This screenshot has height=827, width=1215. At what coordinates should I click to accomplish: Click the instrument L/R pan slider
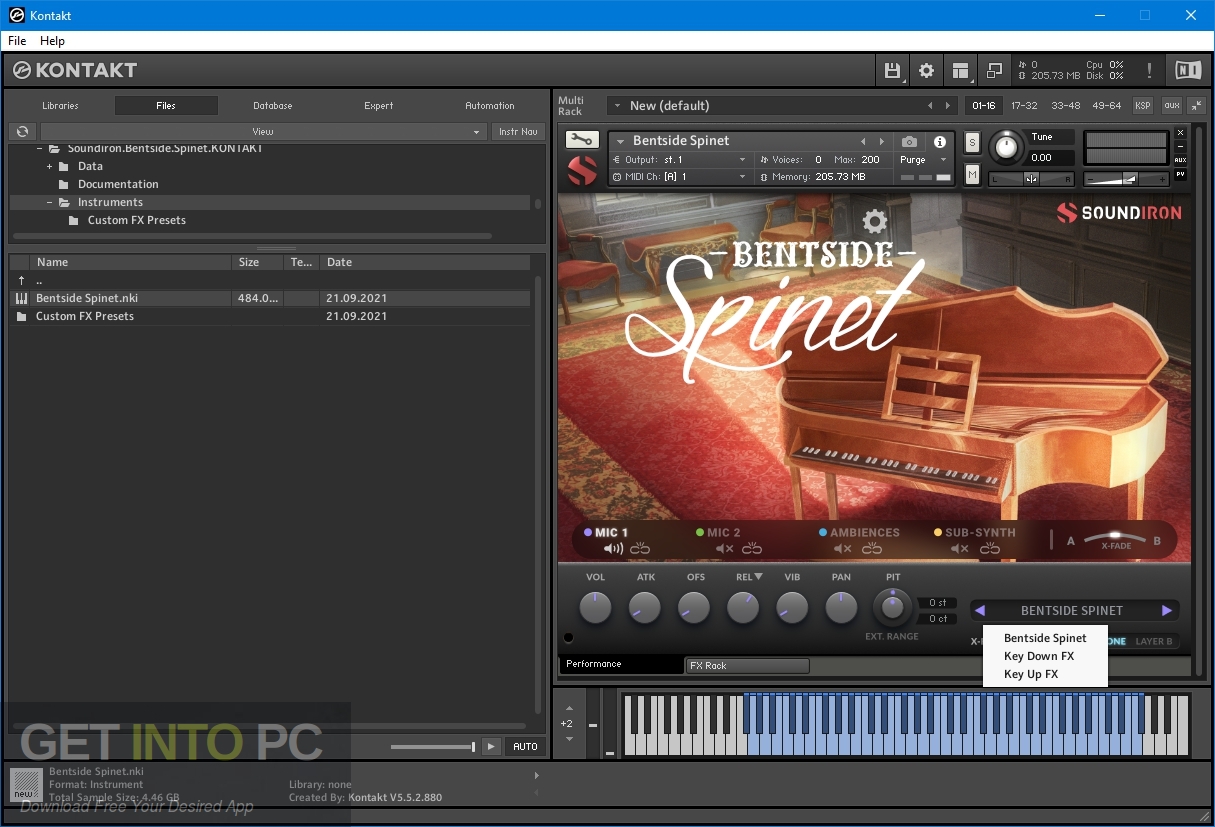(x=1031, y=178)
